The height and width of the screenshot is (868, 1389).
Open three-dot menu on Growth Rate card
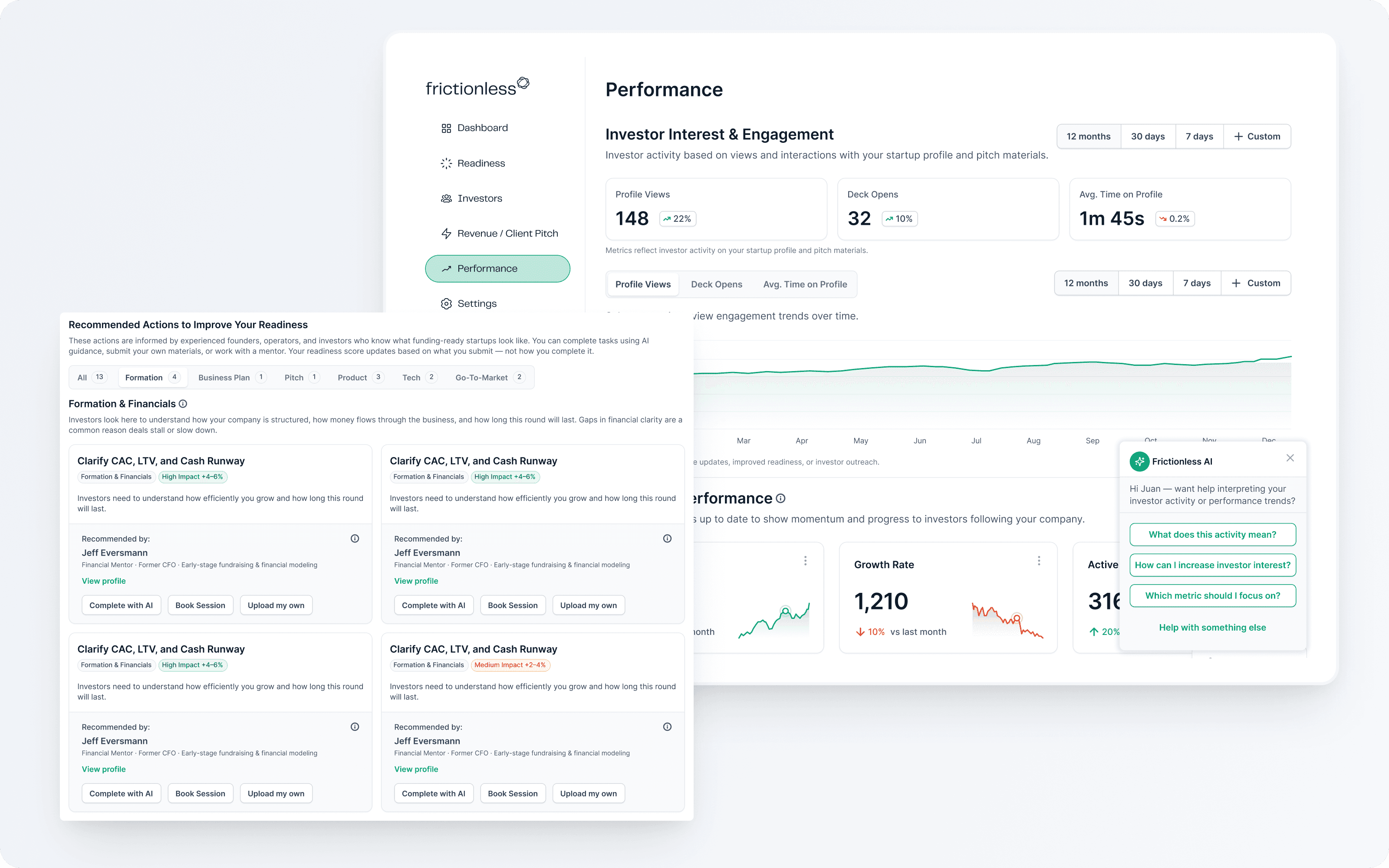(1038, 561)
